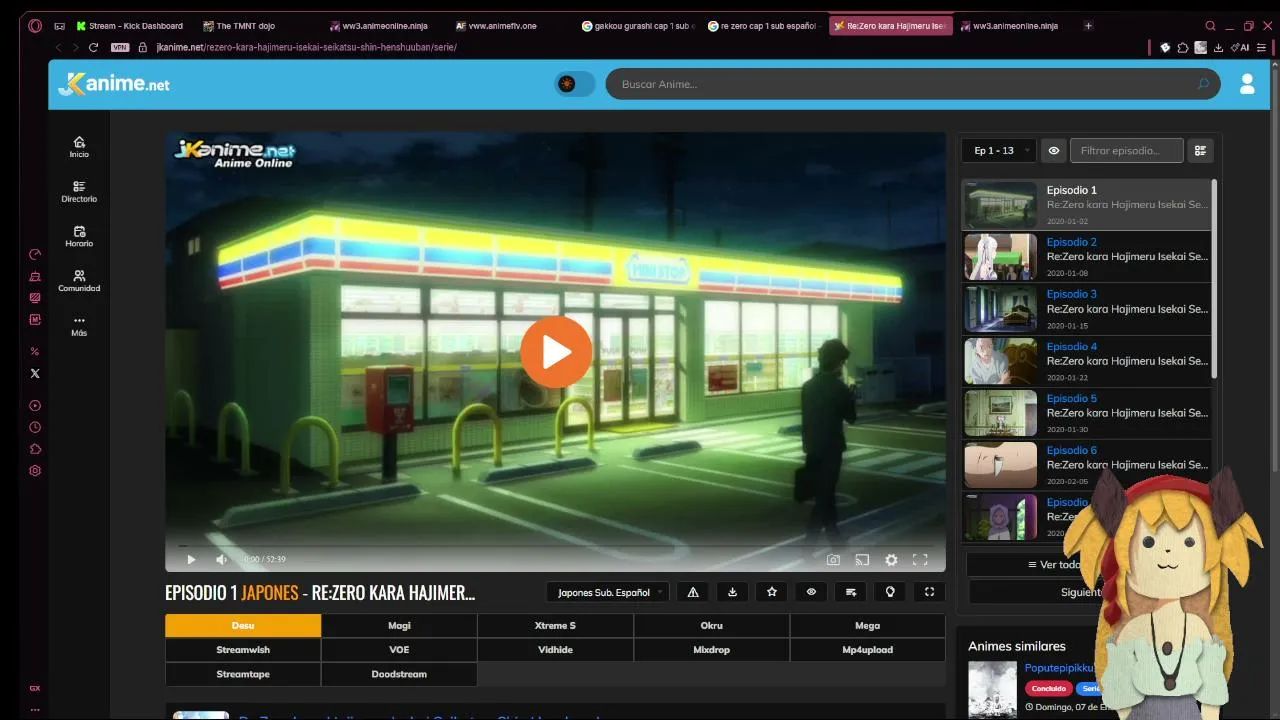Click the small play icon in player controls
The height and width of the screenshot is (720, 1280).
(191, 560)
